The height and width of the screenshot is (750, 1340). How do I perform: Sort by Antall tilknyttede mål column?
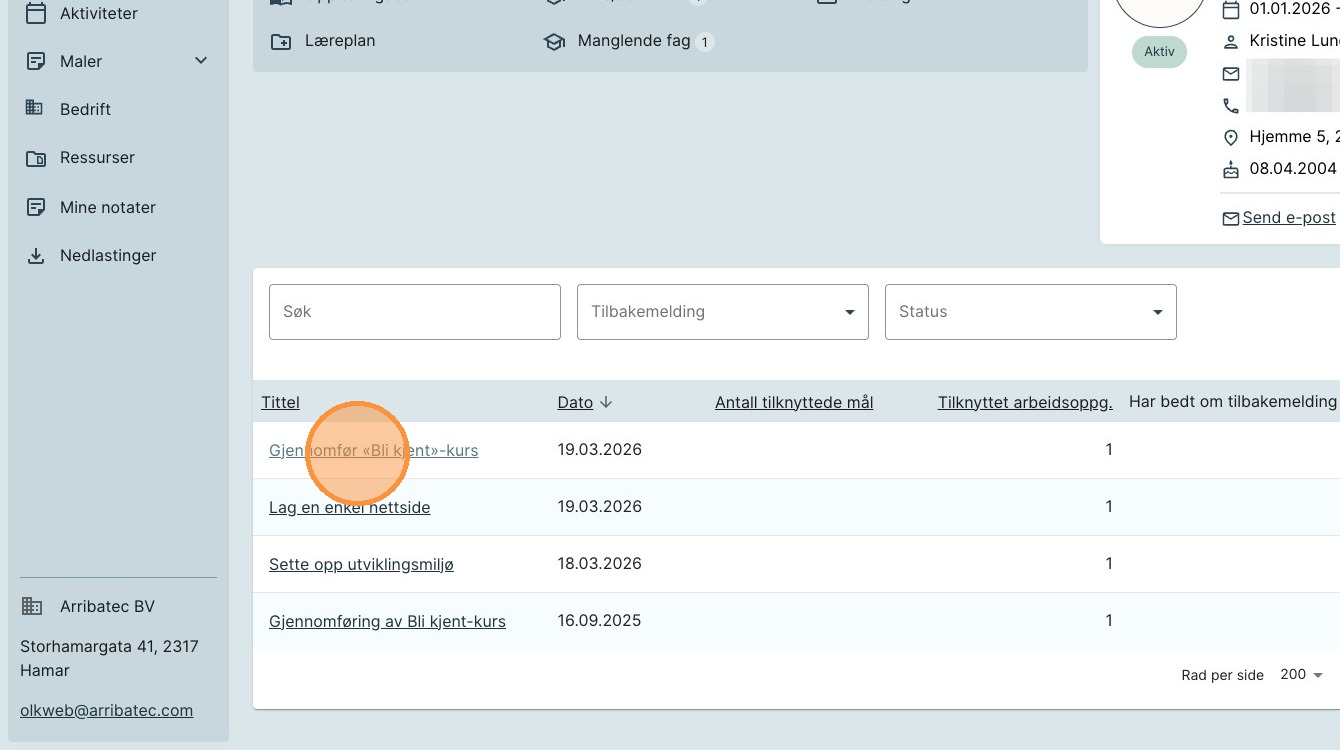point(793,402)
